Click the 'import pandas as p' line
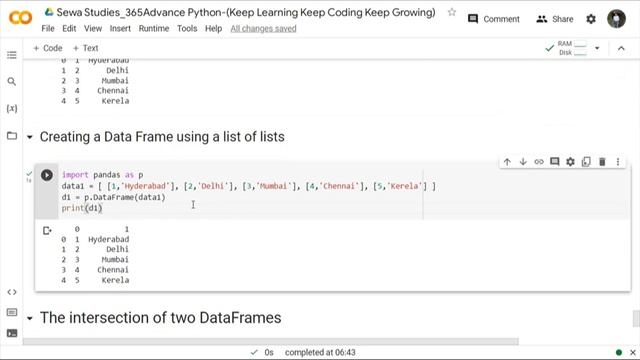The height and width of the screenshot is (360, 640). 102,175
